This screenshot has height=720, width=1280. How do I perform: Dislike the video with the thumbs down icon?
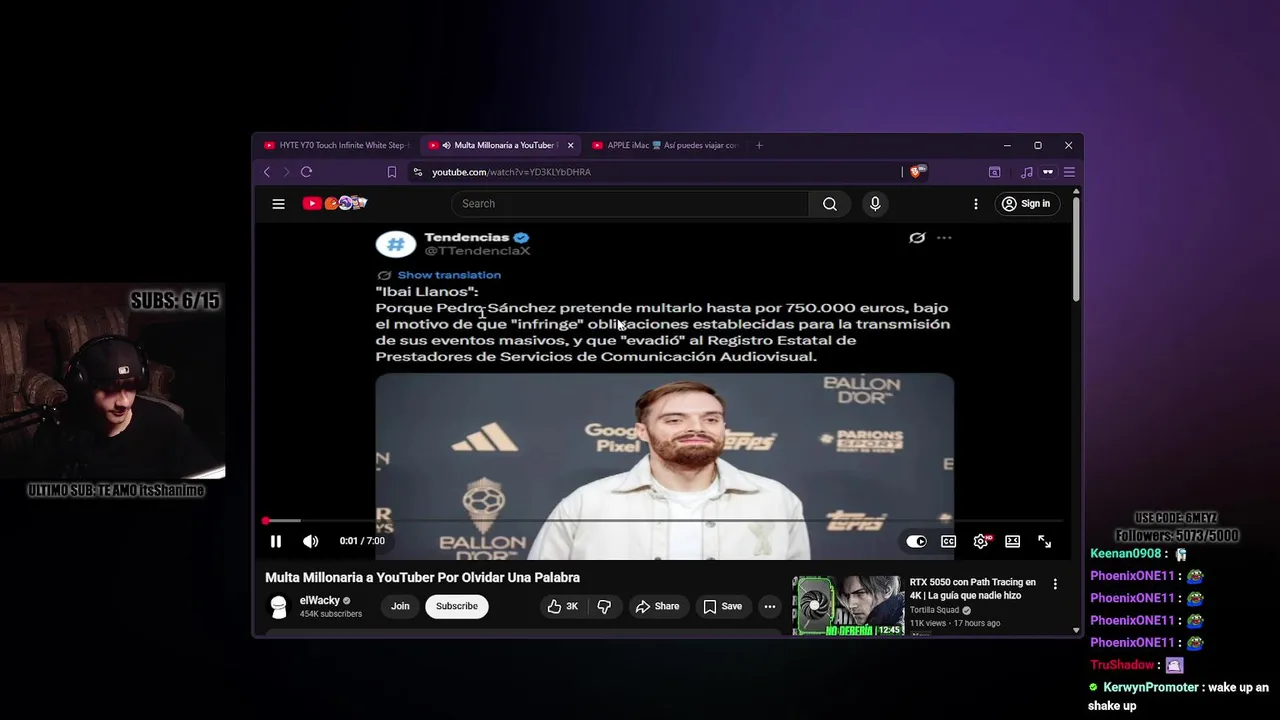(x=604, y=606)
